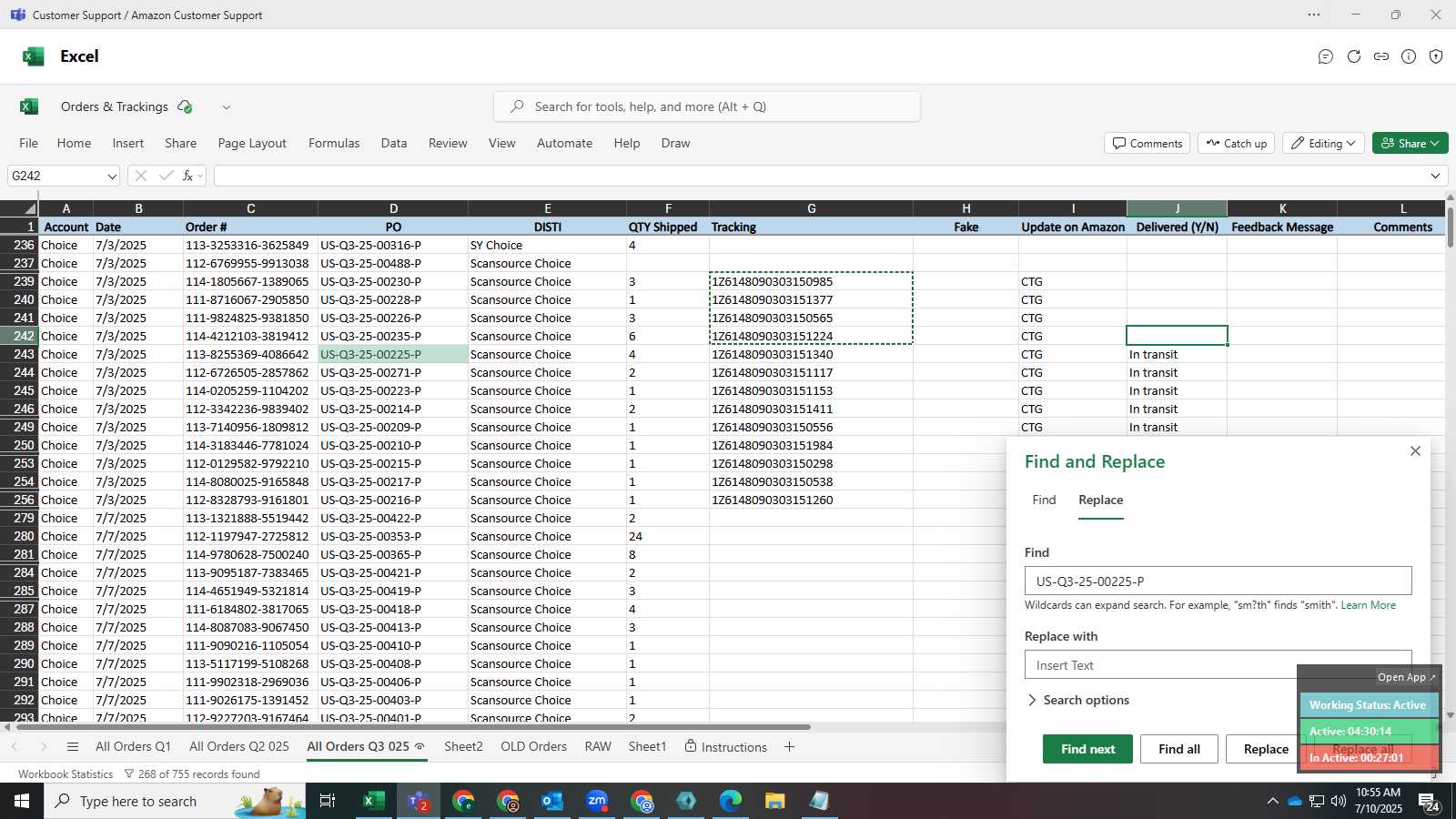Switch to All Orders Q2 025 sheet
Screen dimensions: 1456x819
[239, 747]
